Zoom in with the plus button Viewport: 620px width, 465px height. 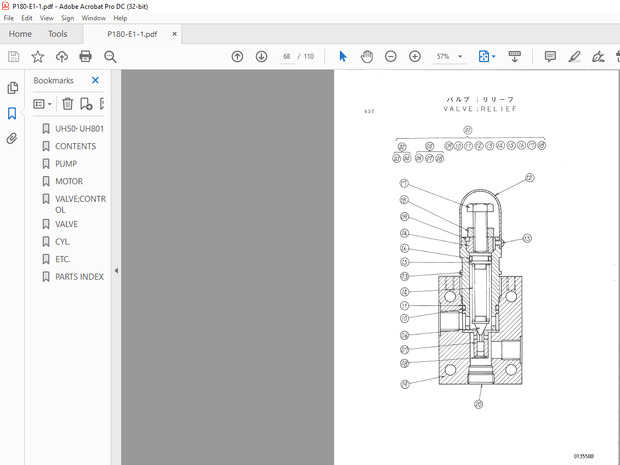[x=415, y=57]
